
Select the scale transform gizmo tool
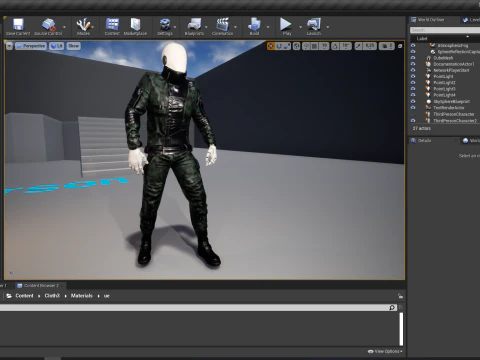click(x=287, y=46)
